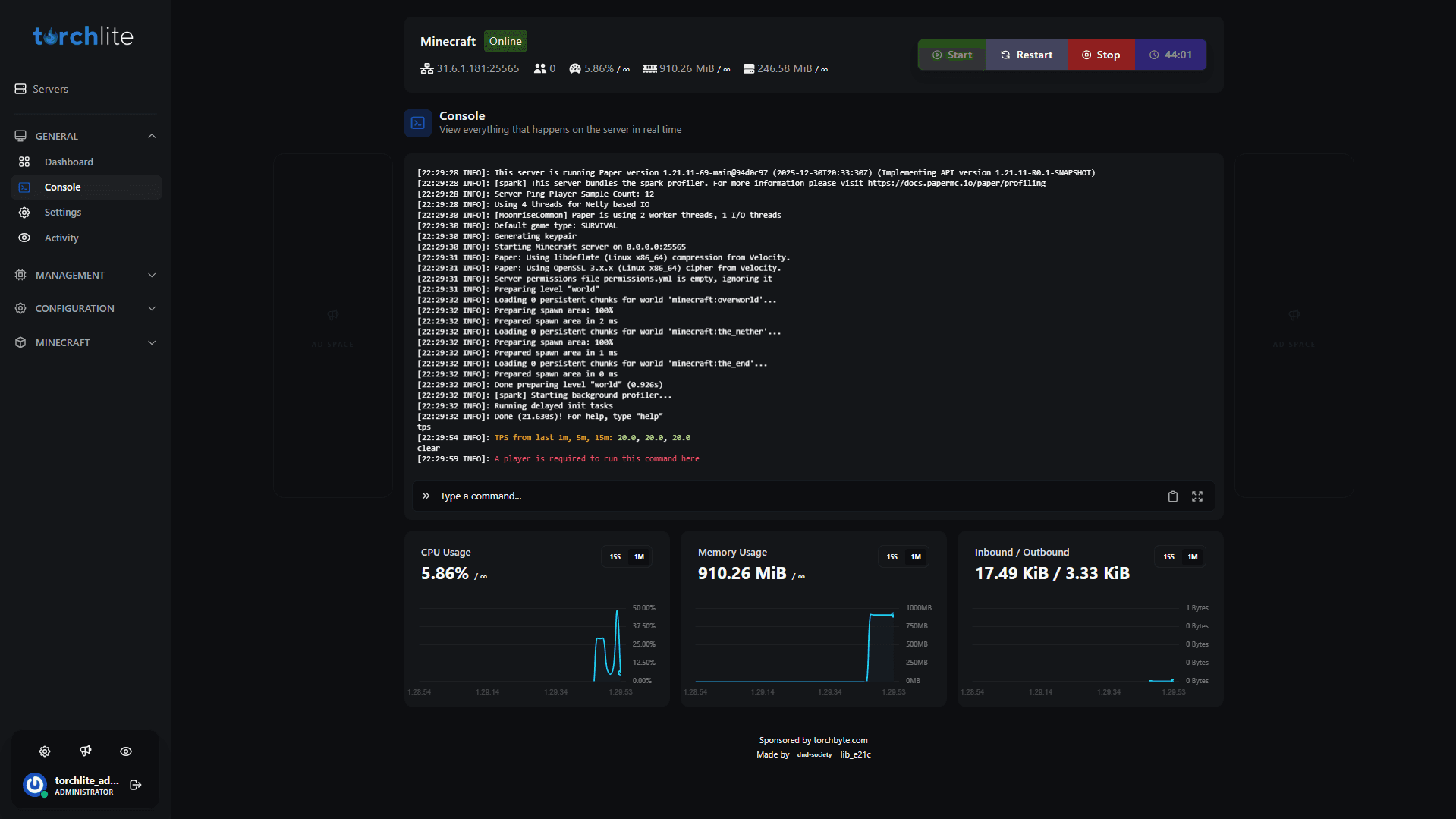Screen dimensions: 1456x819
Task: Click the CPU gauge icon in header
Action: point(575,68)
